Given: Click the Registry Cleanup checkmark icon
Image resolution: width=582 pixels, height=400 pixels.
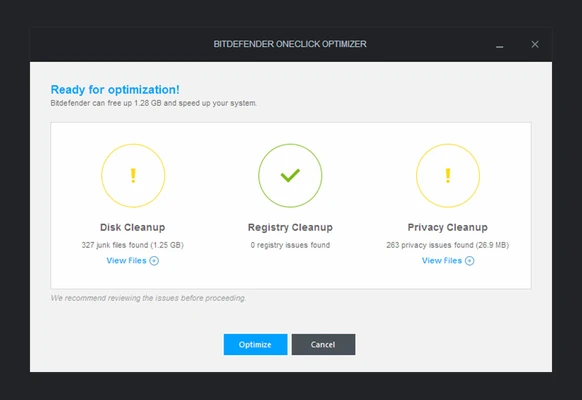Looking at the screenshot, I should point(290,176).
